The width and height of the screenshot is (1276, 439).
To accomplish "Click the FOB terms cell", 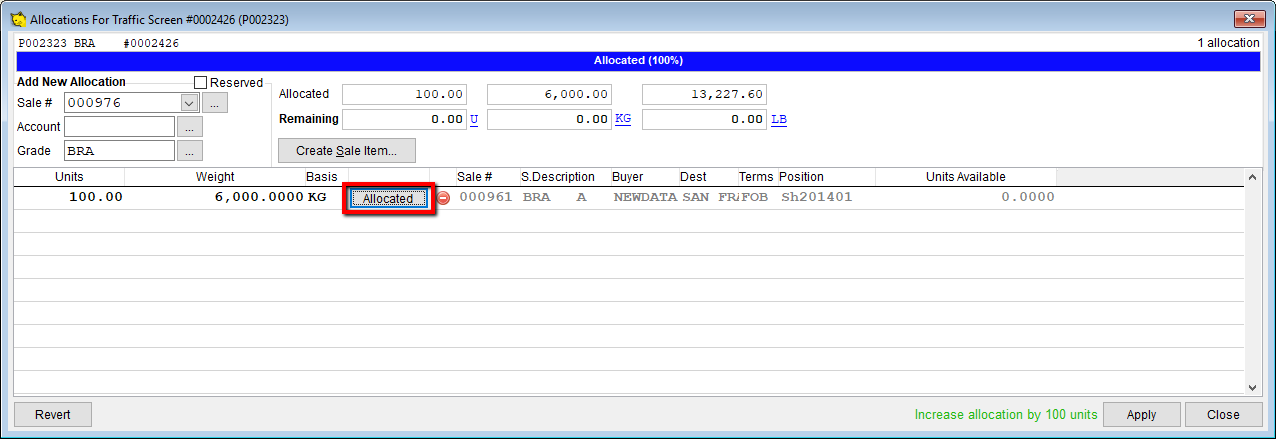I will point(756,197).
